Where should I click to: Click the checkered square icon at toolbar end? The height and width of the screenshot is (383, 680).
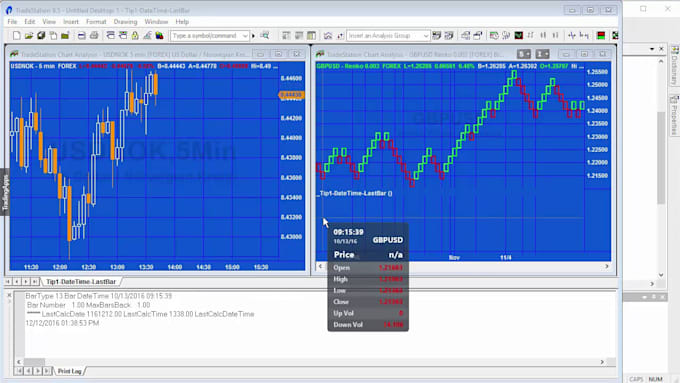coord(615,36)
